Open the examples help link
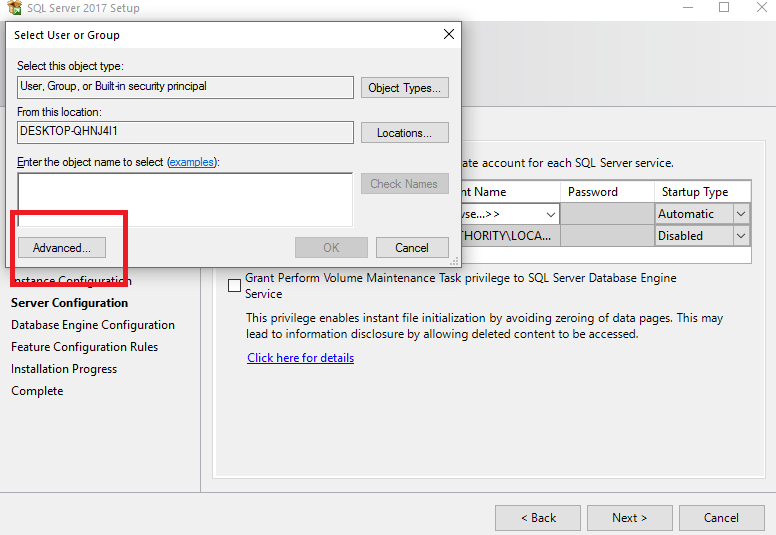Screen dimensions: 776x535 click(x=192, y=162)
